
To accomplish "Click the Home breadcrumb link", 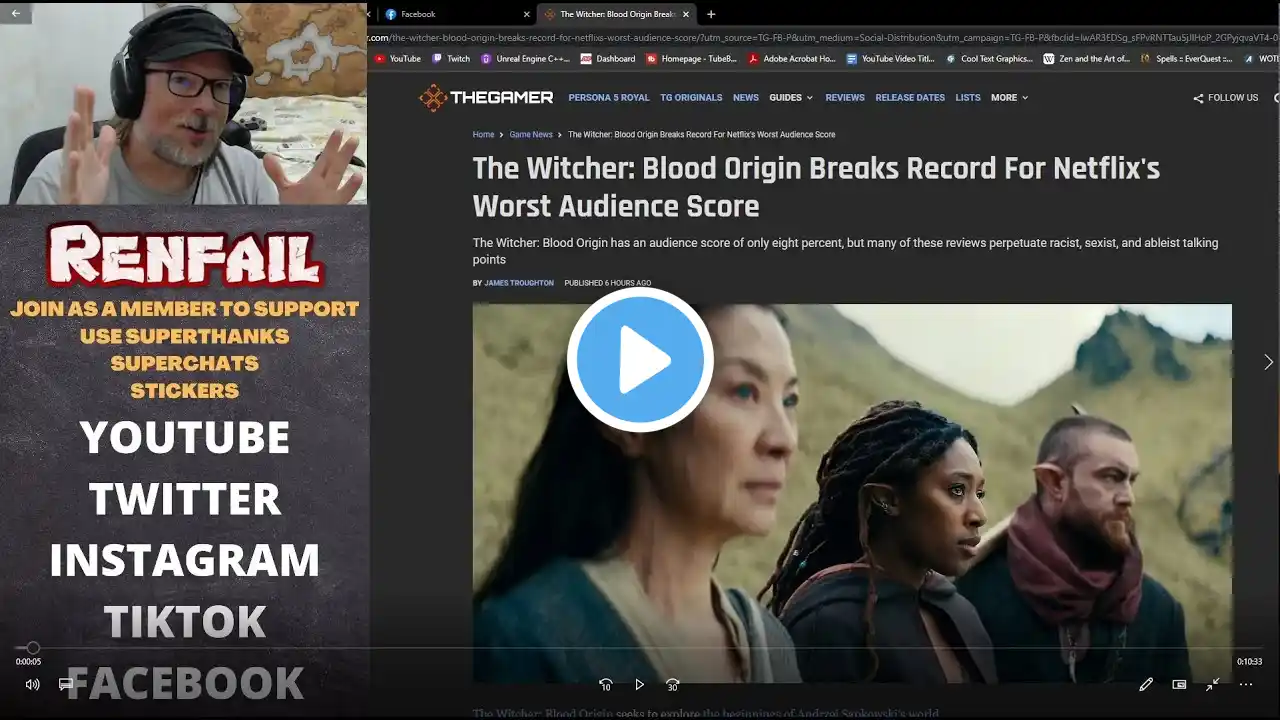I will [x=484, y=134].
